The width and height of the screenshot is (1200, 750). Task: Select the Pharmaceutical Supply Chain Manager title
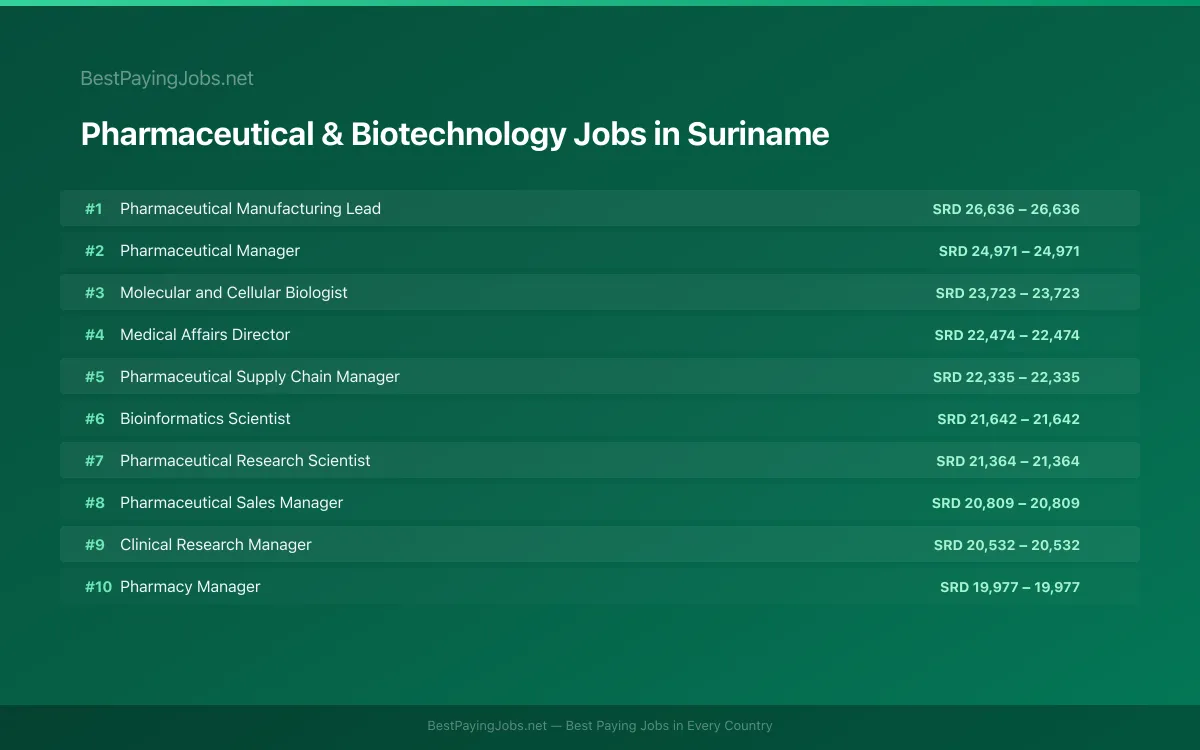[260, 377]
